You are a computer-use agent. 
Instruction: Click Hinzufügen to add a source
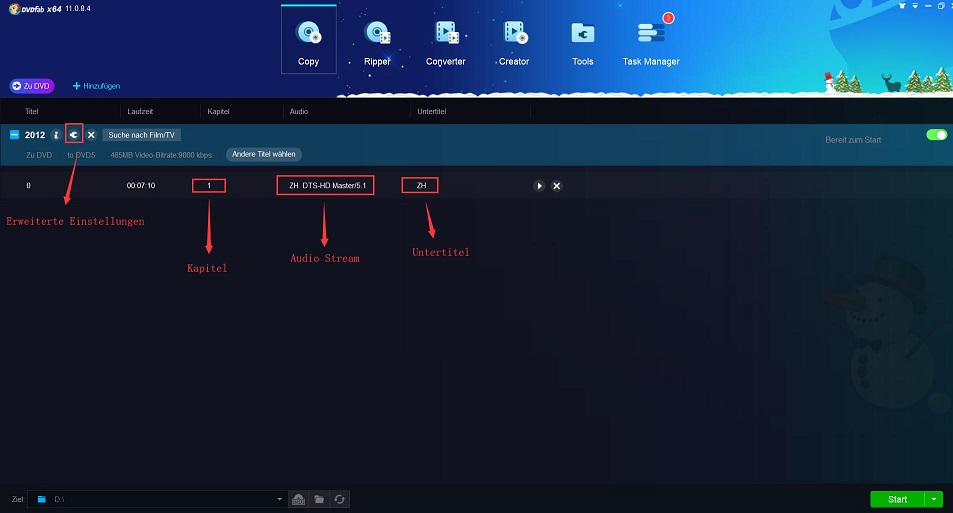pyautogui.click(x=96, y=86)
